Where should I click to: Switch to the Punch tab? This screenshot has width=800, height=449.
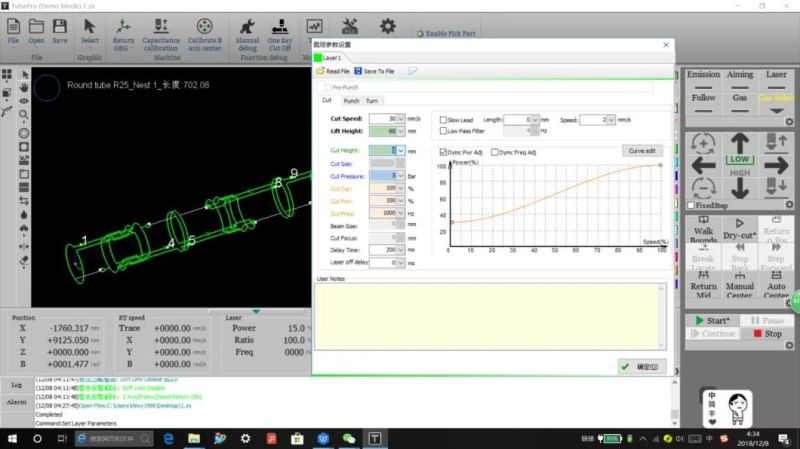(351, 101)
